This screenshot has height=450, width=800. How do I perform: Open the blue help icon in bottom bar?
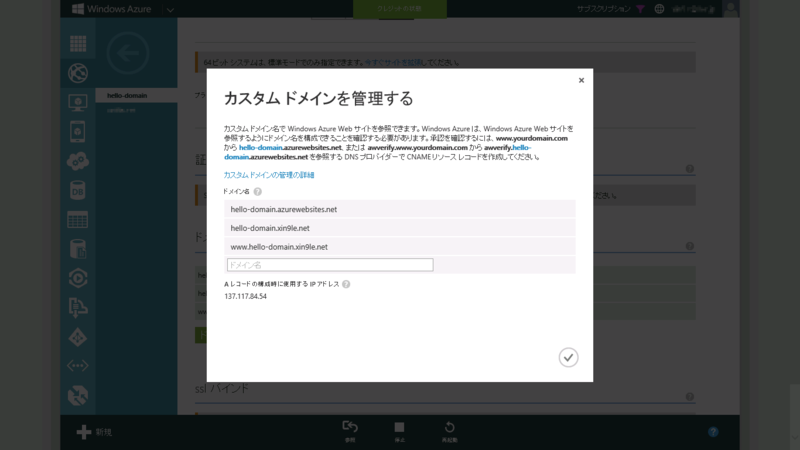click(x=713, y=432)
